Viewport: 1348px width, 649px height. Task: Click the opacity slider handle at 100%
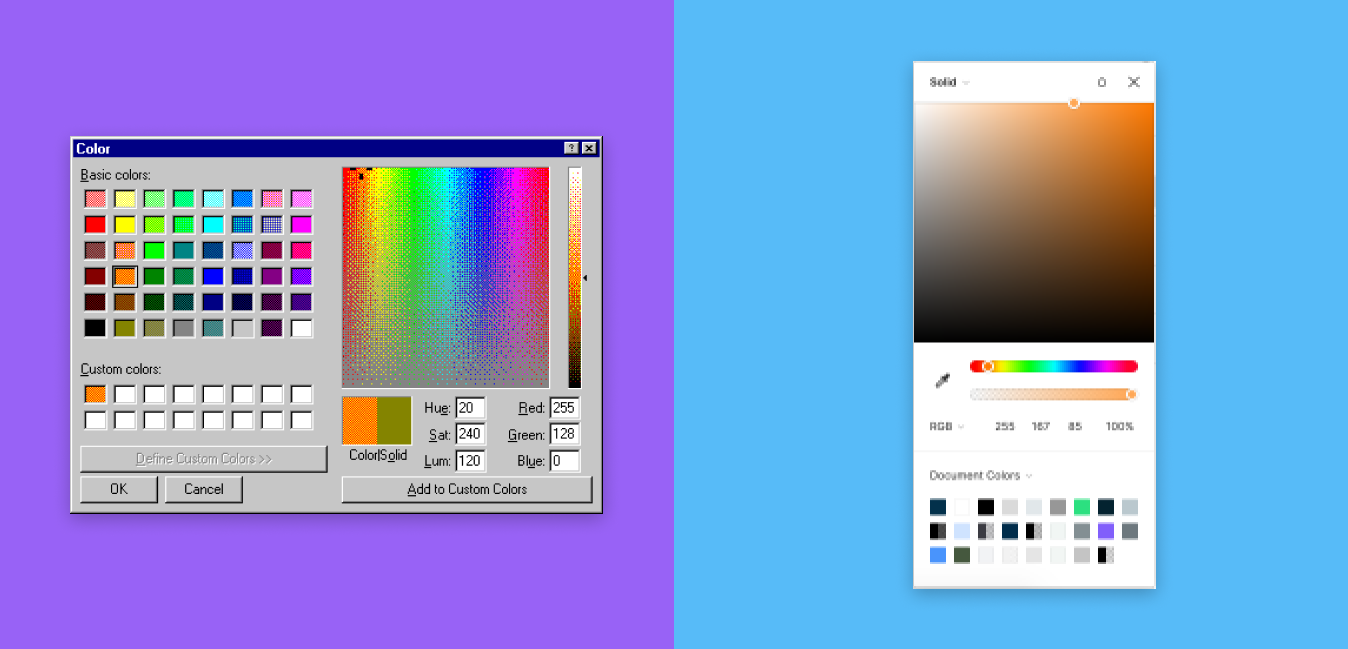(1131, 393)
